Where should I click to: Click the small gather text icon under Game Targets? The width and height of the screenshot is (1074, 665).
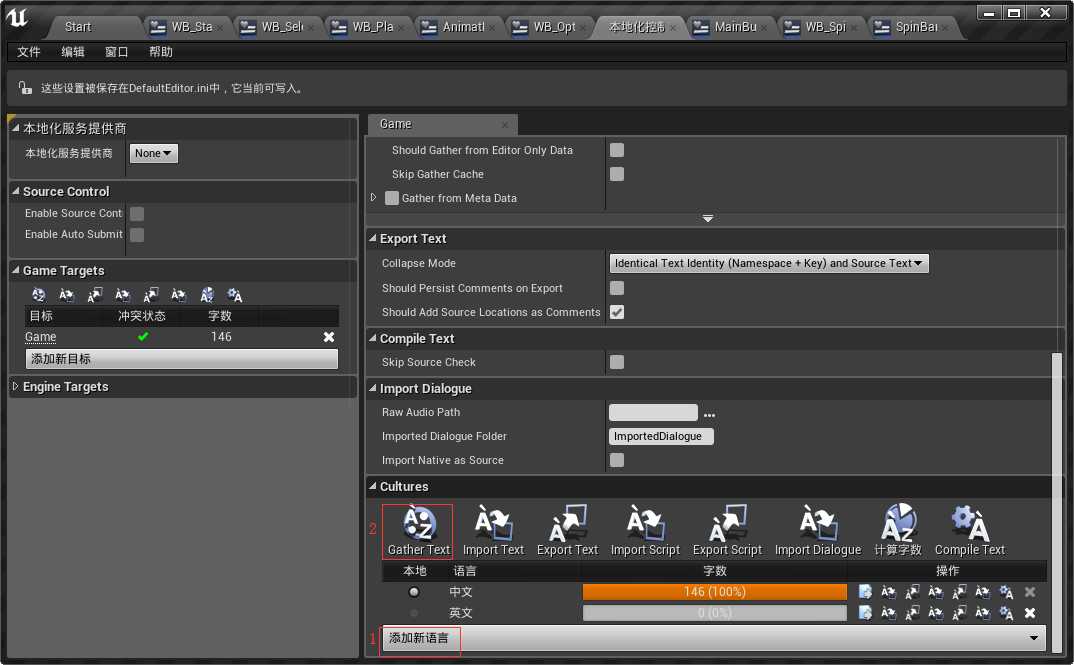[38, 294]
